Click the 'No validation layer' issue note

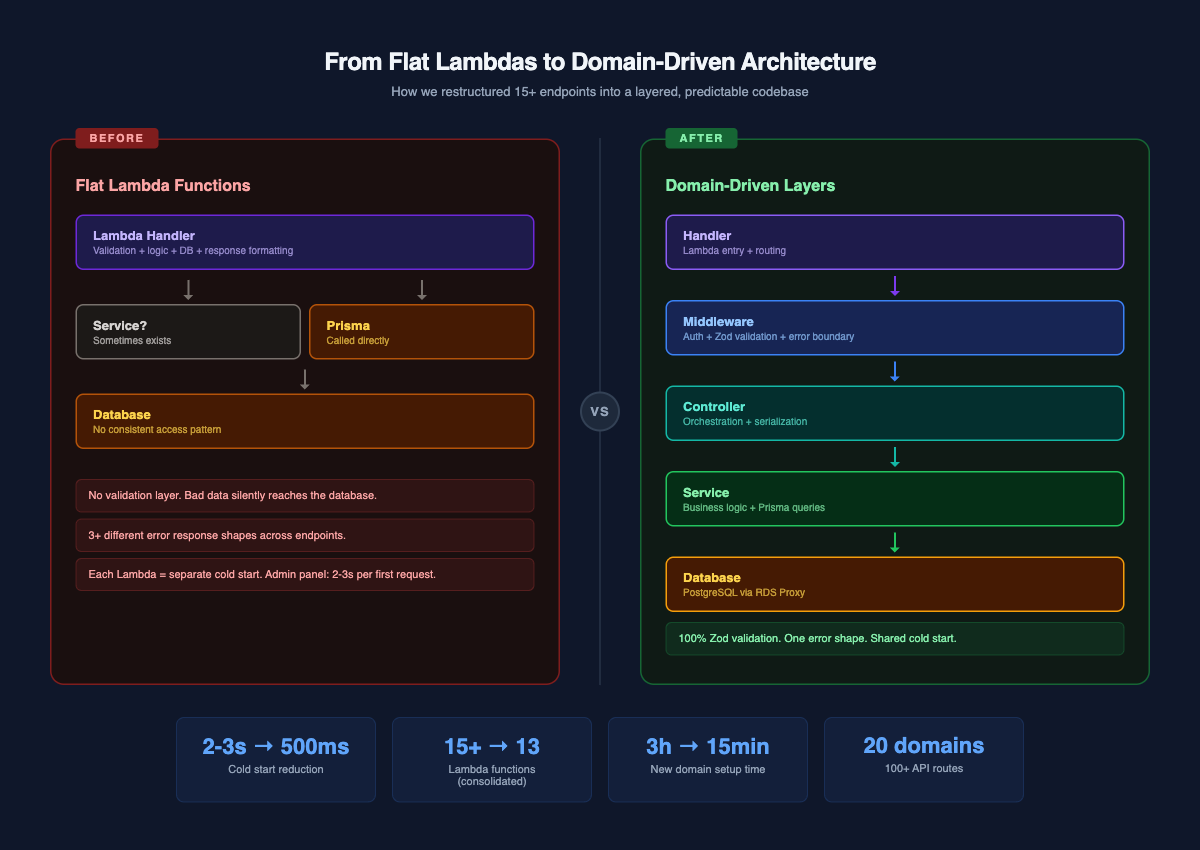[305, 496]
